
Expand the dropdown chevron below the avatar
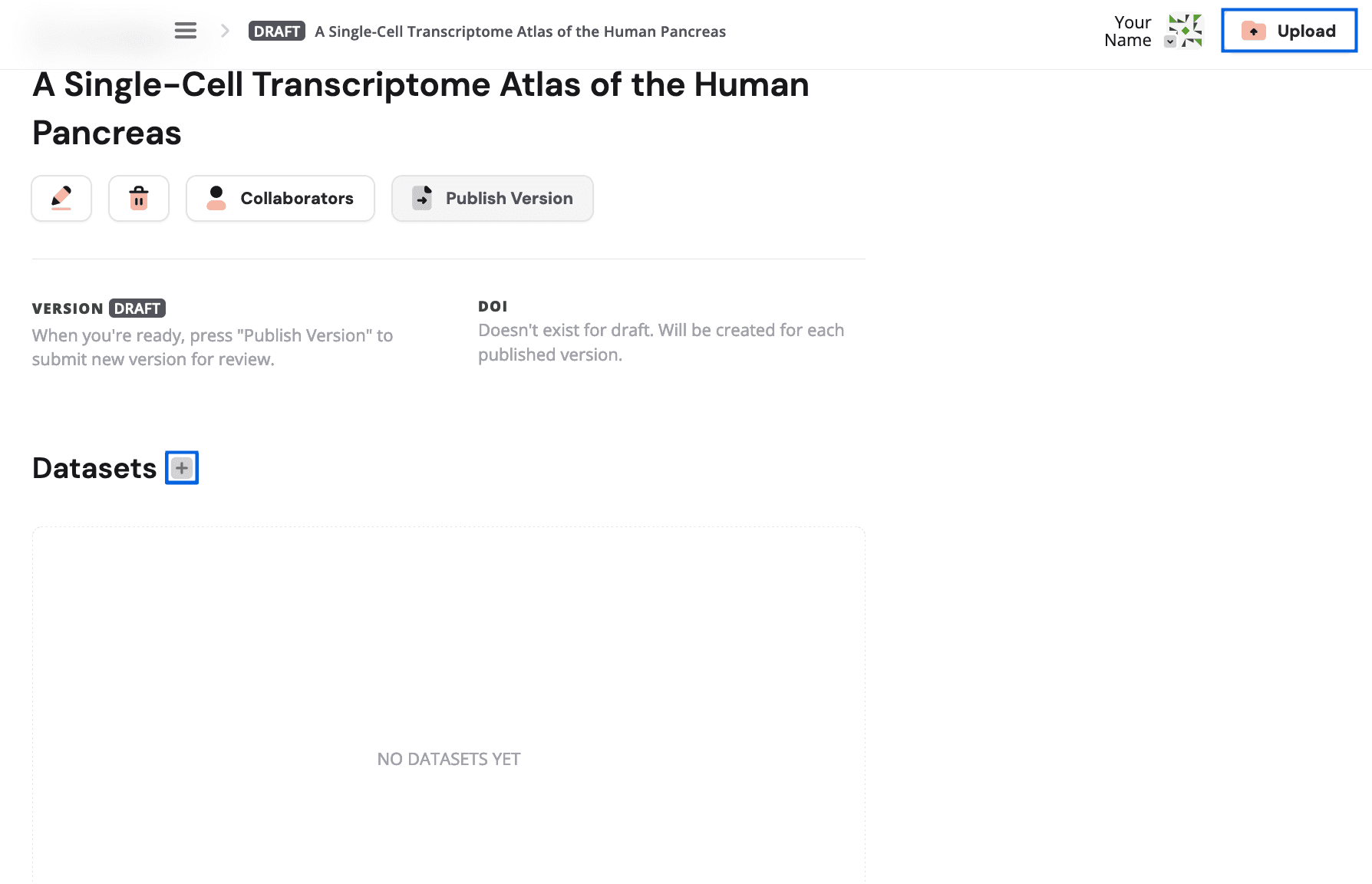(x=1169, y=41)
